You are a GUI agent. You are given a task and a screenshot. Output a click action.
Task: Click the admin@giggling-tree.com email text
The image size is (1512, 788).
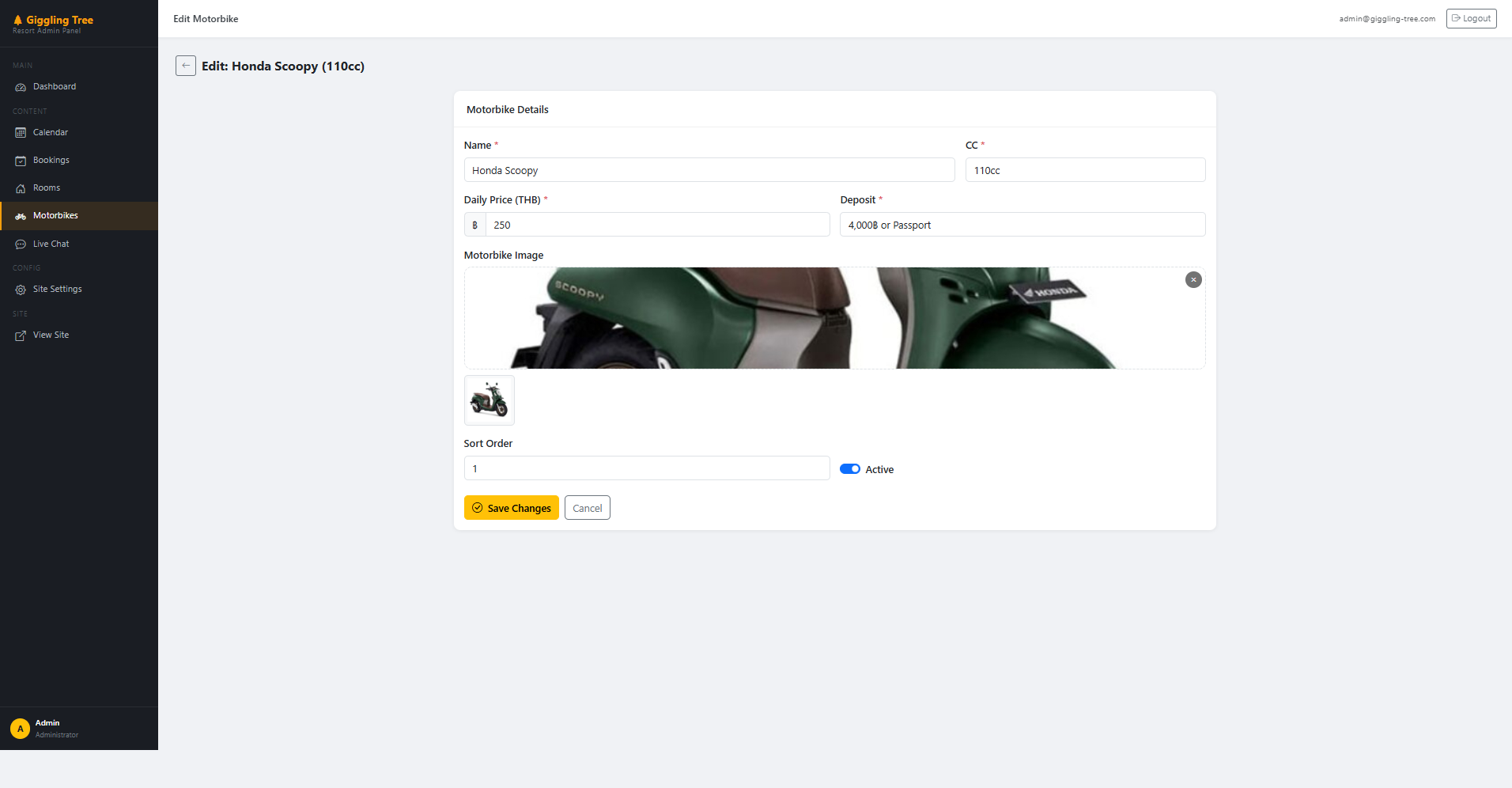(x=1387, y=19)
